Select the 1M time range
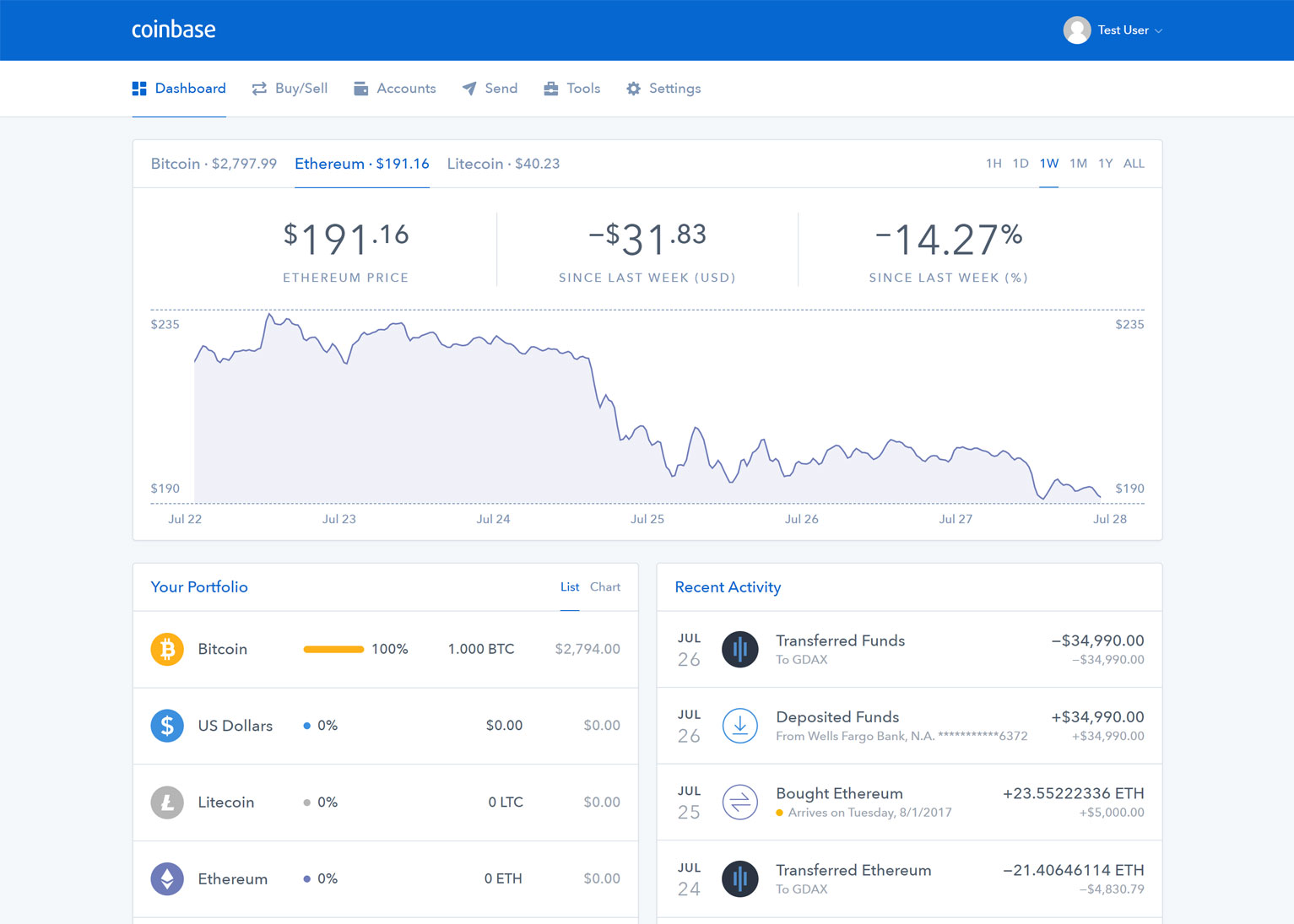This screenshot has width=1294, height=924. [x=1078, y=164]
